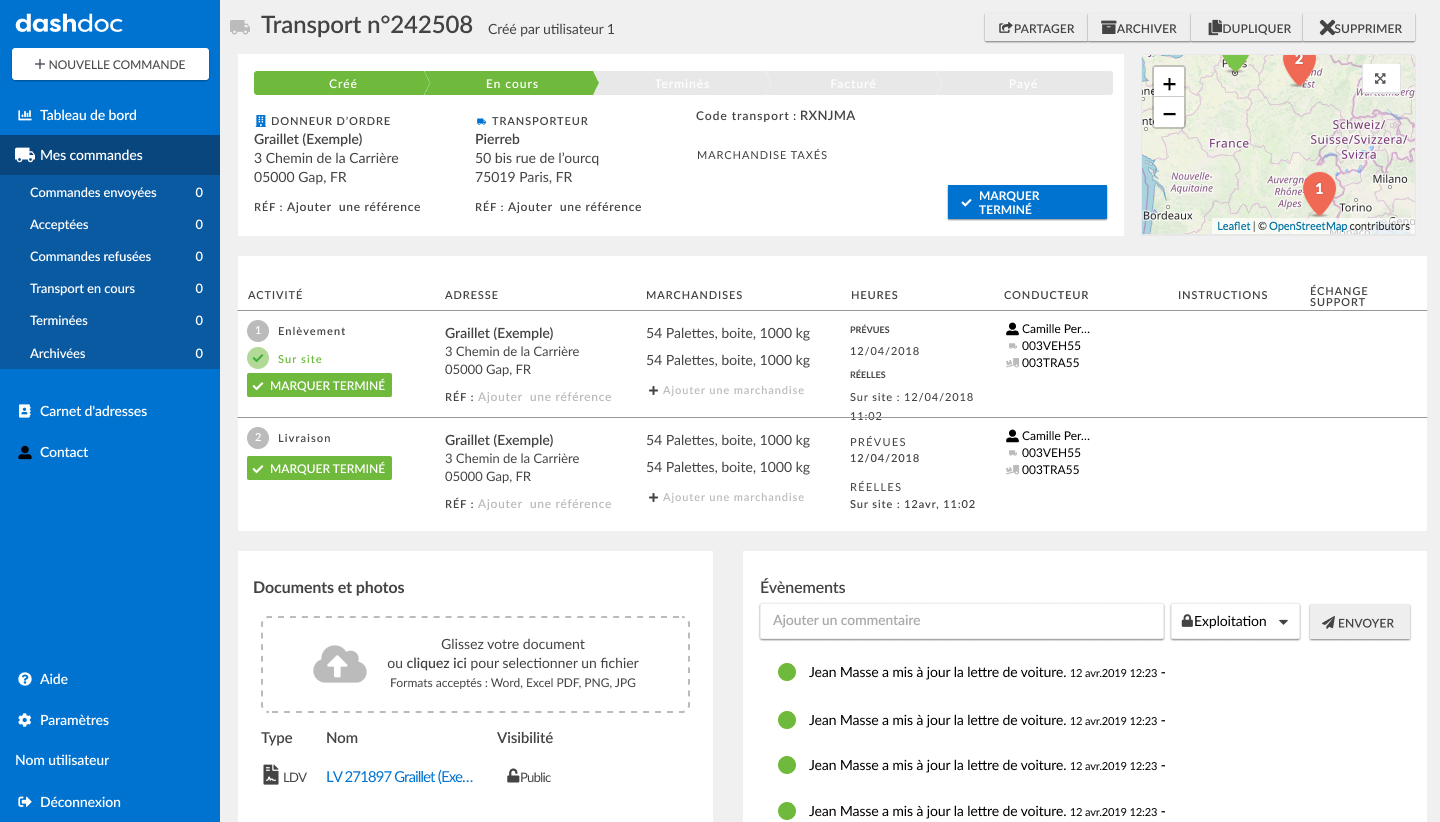Click the cloud upload icon
The width and height of the screenshot is (1440, 822).
pos(338,664)
